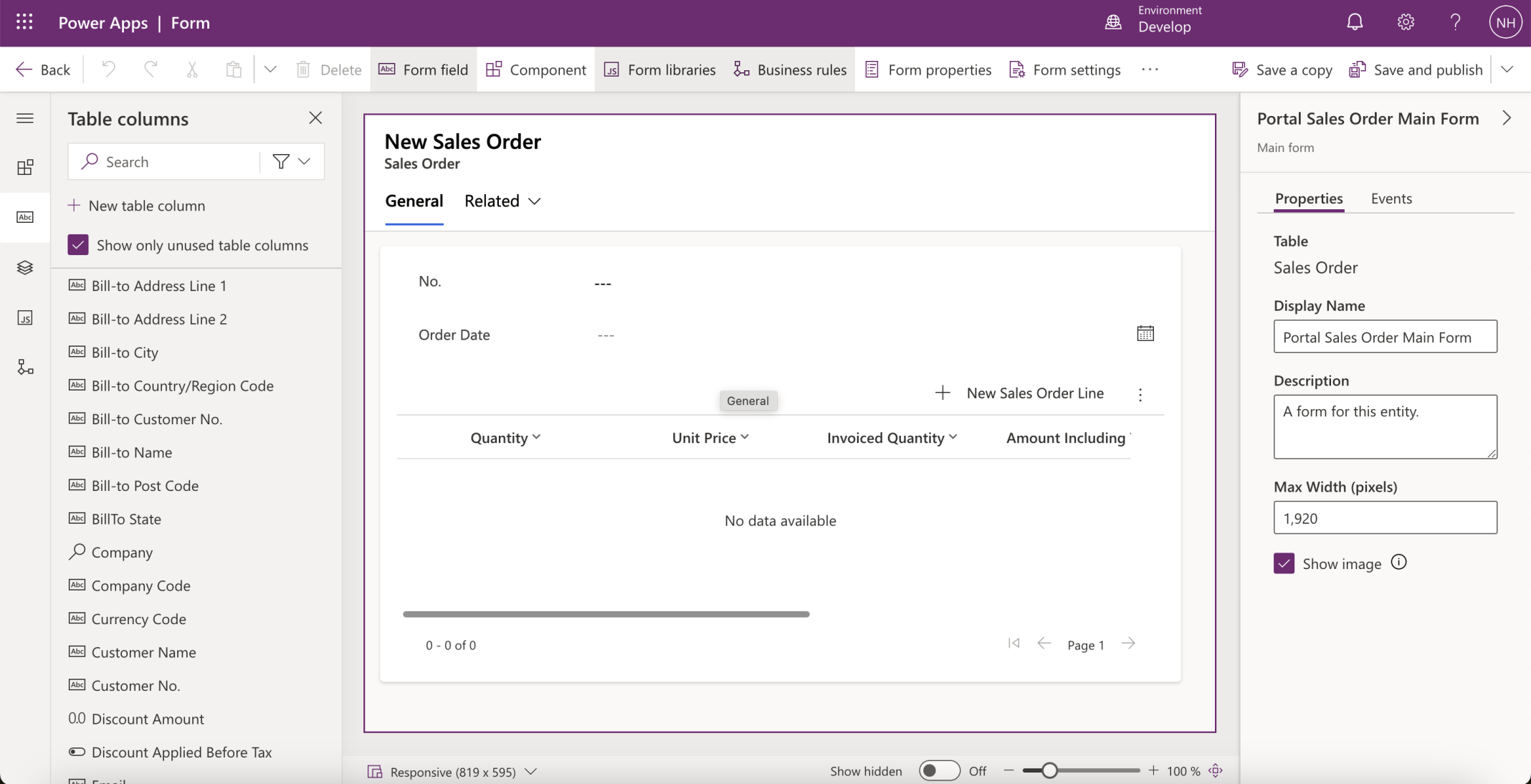Open the Form libraries JS rail icon

25,317
